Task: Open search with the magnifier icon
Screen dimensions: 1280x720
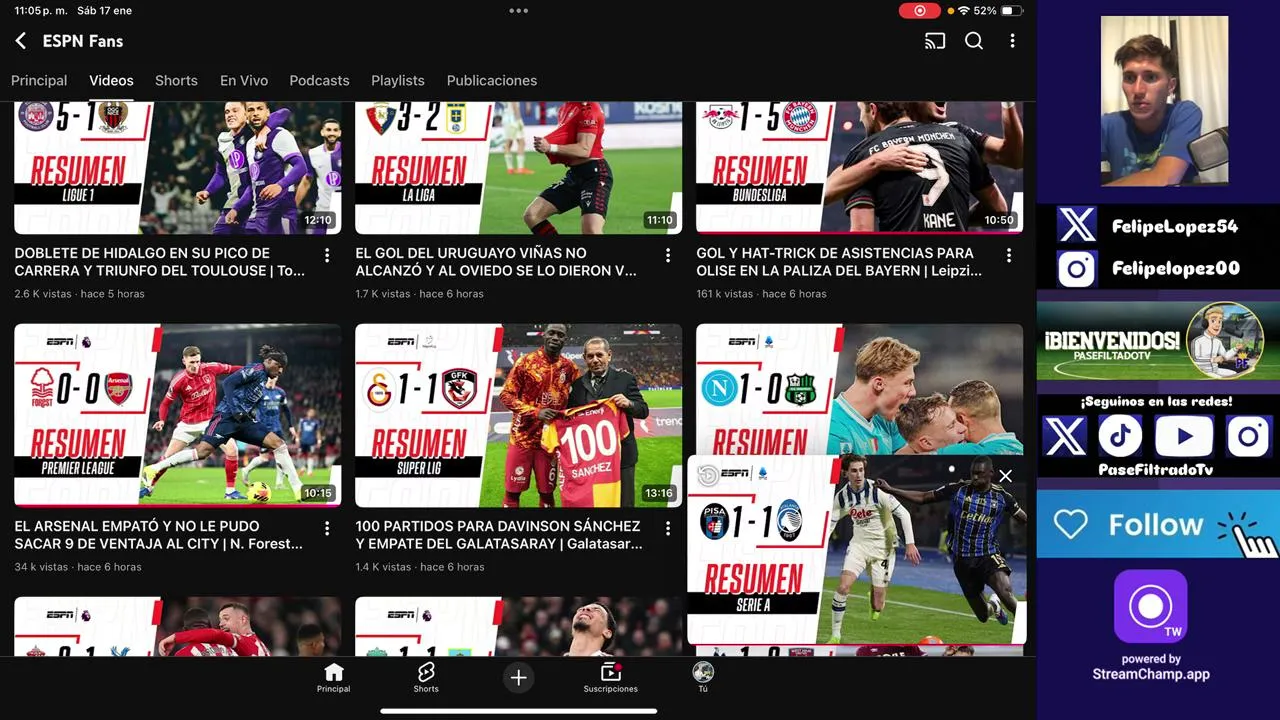Action: 974,41
